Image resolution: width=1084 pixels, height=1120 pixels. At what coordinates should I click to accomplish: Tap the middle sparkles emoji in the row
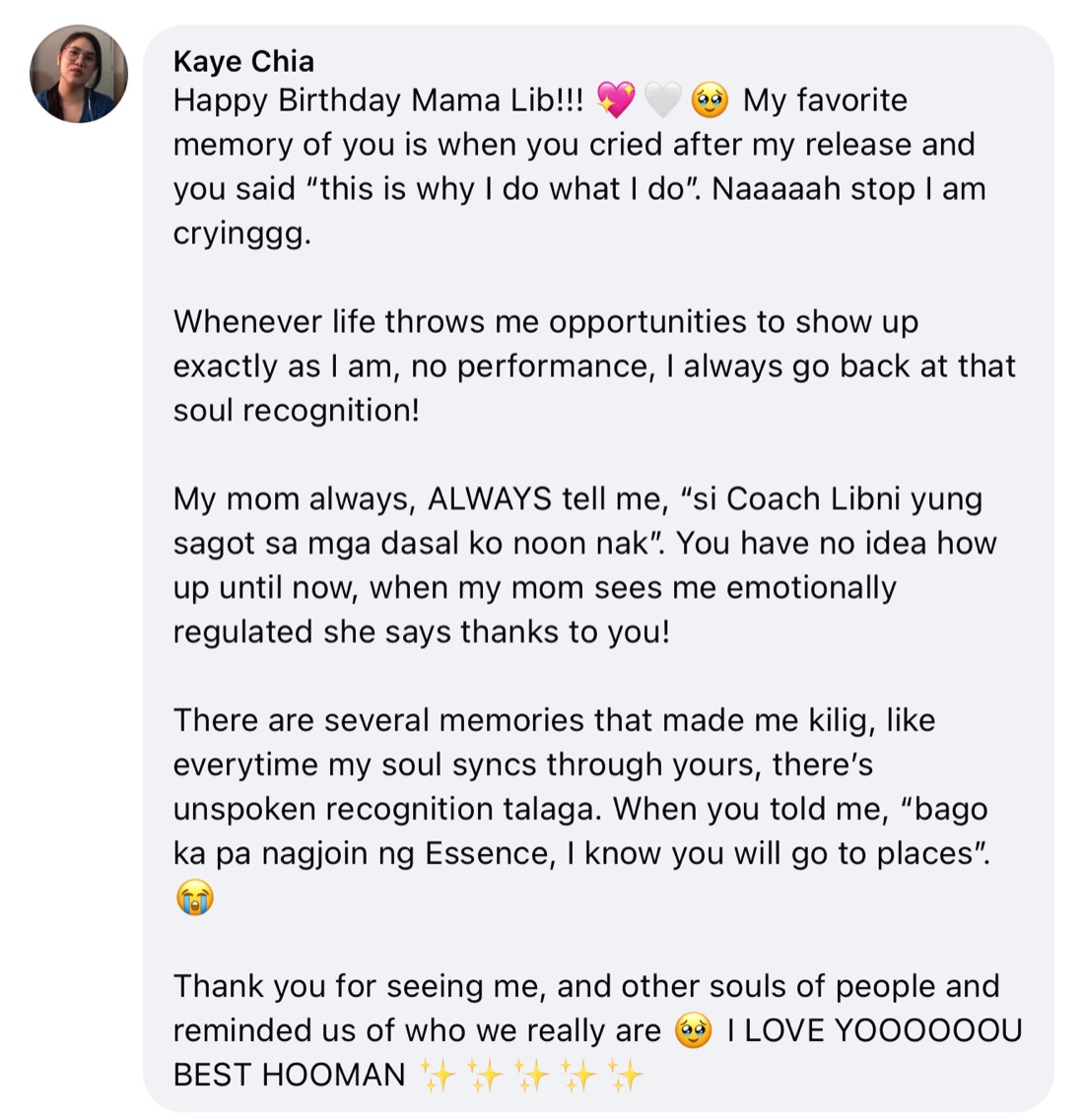coord(531,1075)
